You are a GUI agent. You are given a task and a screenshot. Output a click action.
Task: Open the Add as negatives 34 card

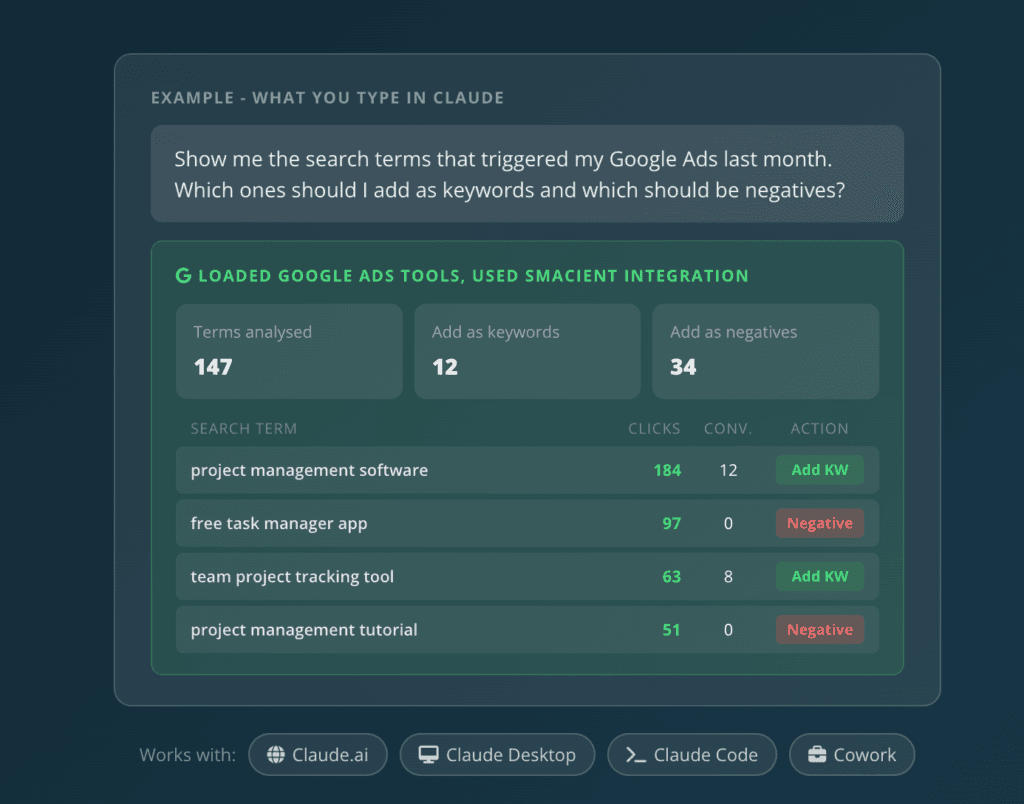click(765, 351)
